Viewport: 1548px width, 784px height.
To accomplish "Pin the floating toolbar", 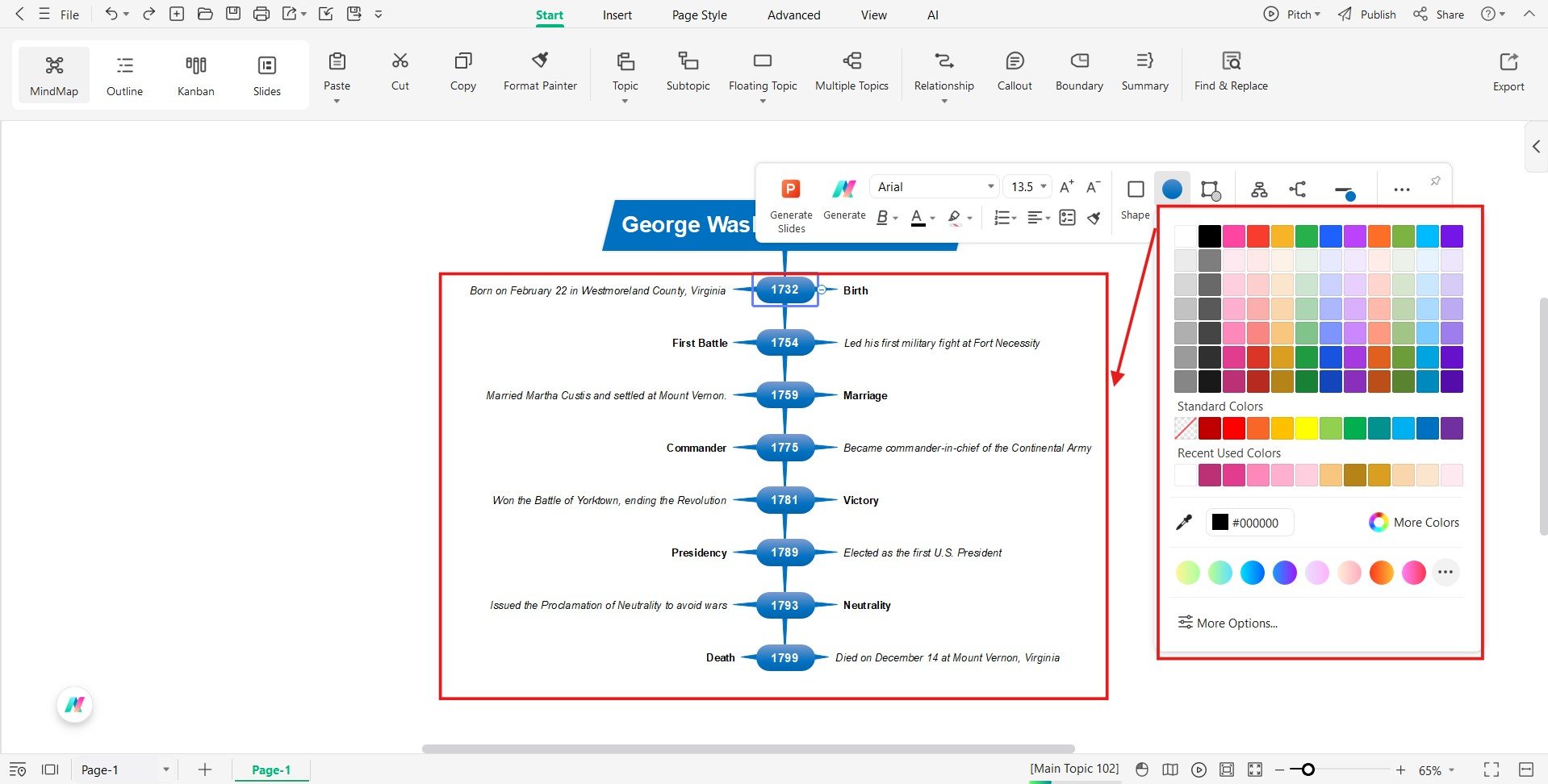I will click(1435, 181).
